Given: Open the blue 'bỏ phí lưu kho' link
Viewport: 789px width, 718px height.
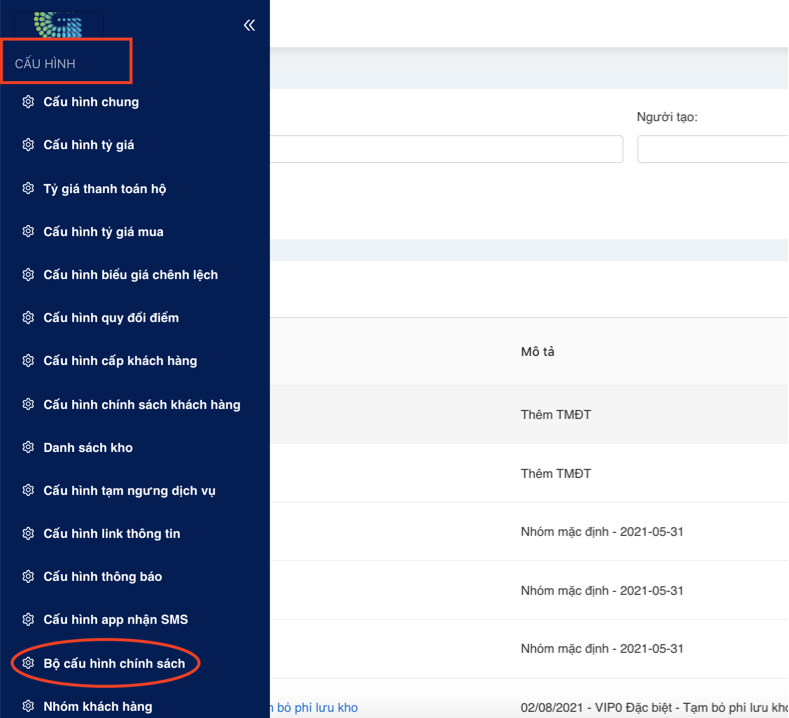Looking at the screenshot, I should click(314, 708).
